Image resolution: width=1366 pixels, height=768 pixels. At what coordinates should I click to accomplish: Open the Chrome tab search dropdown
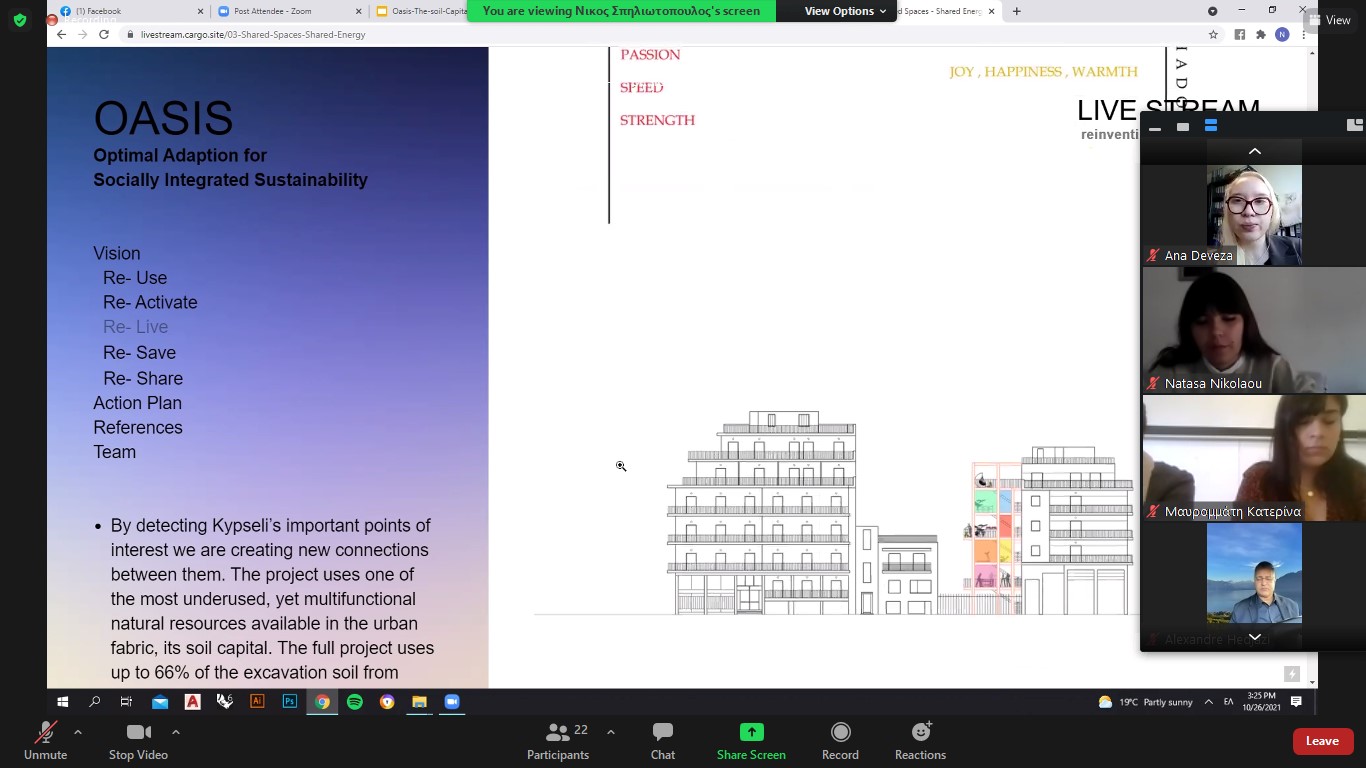1212,11
